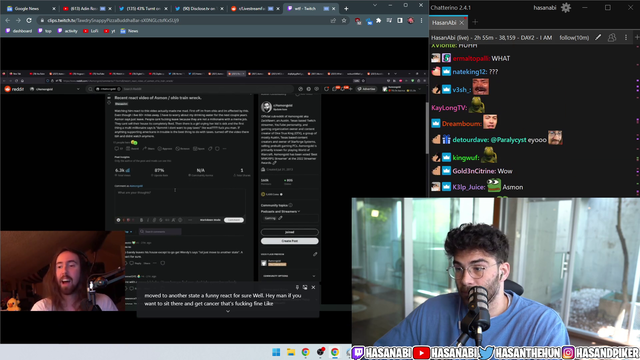The width and height of the screenshot is (640, 360).
Task: Close the wtf - Twitch tab
Action: pyautogui.click(x=333, y=9)
